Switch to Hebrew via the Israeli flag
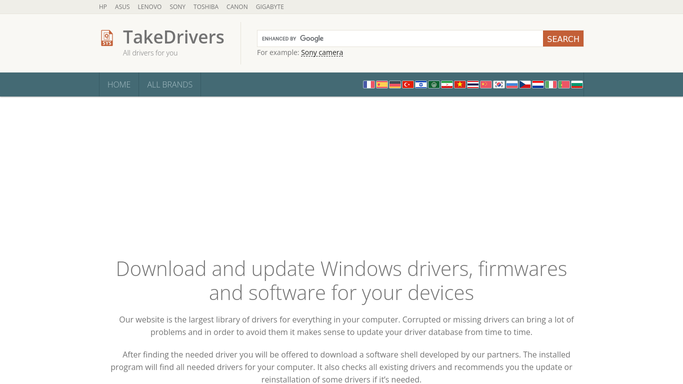 point(421,84)
